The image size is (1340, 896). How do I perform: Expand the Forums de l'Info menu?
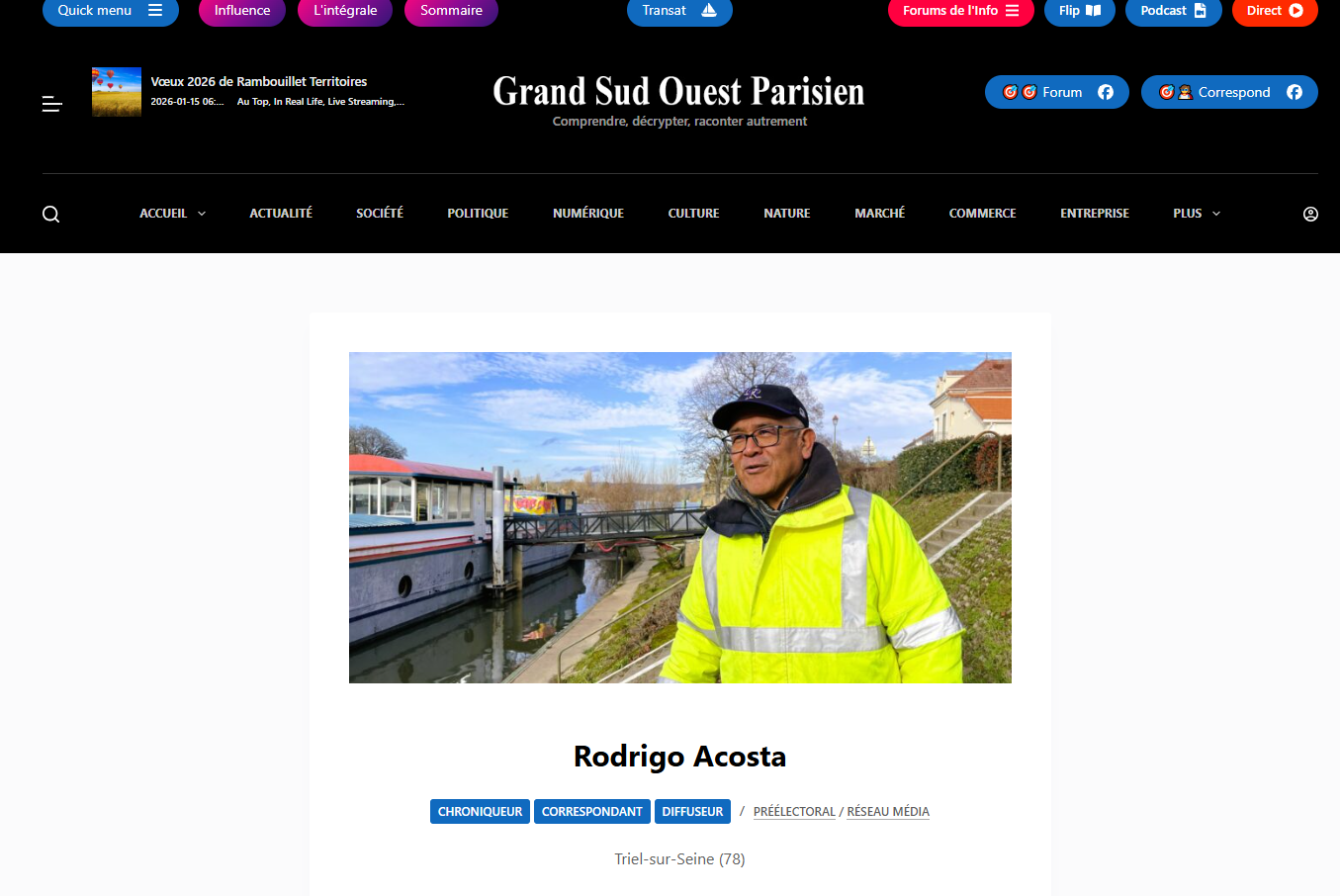960,11
